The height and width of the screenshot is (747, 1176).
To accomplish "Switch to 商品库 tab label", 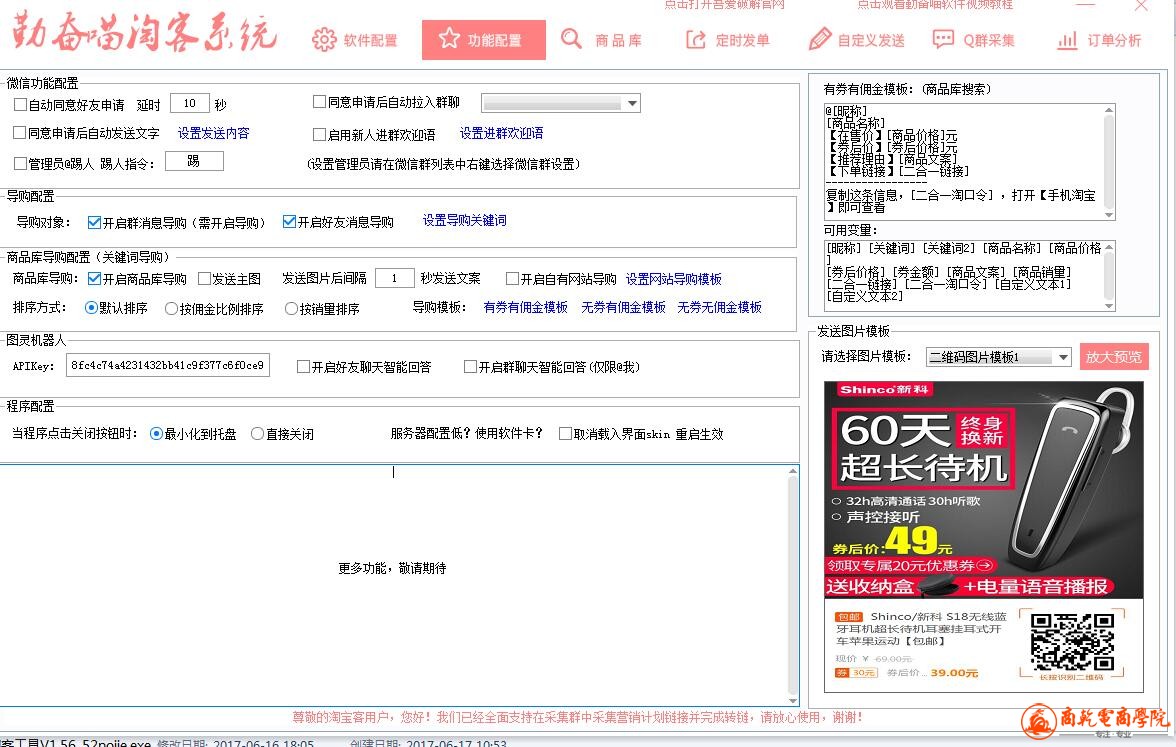I will 618,40.
